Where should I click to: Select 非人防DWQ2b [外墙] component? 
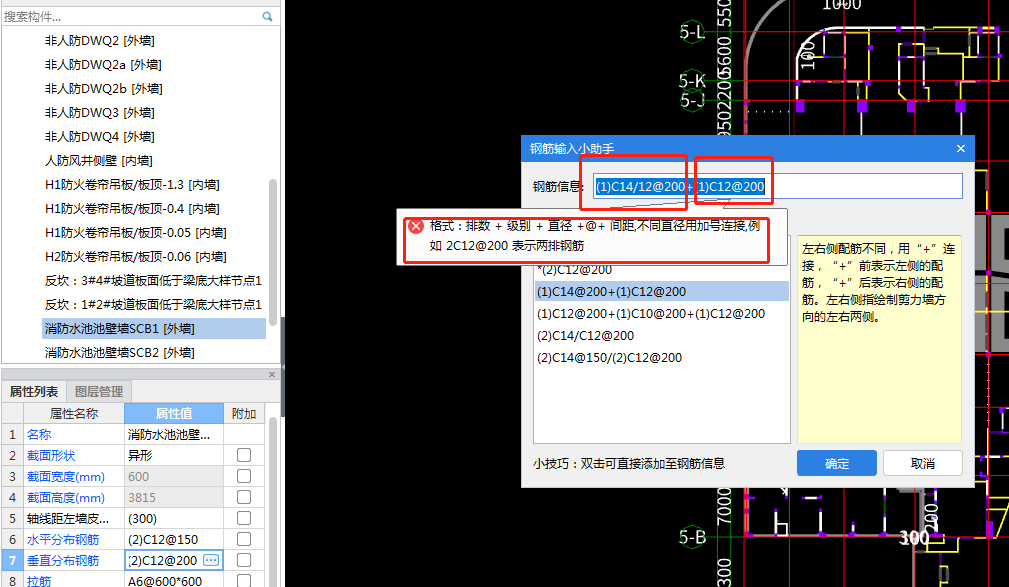tap(104, 88)
